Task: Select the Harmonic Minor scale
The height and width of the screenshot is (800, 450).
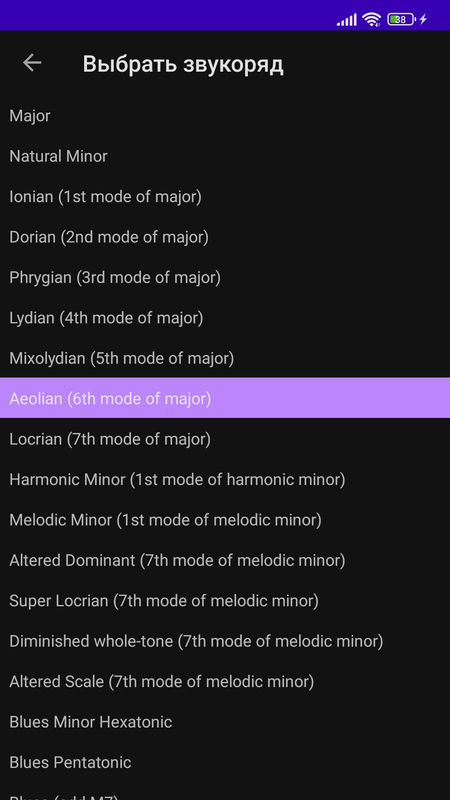Action: pyautogui.click(x=225, y=480)
